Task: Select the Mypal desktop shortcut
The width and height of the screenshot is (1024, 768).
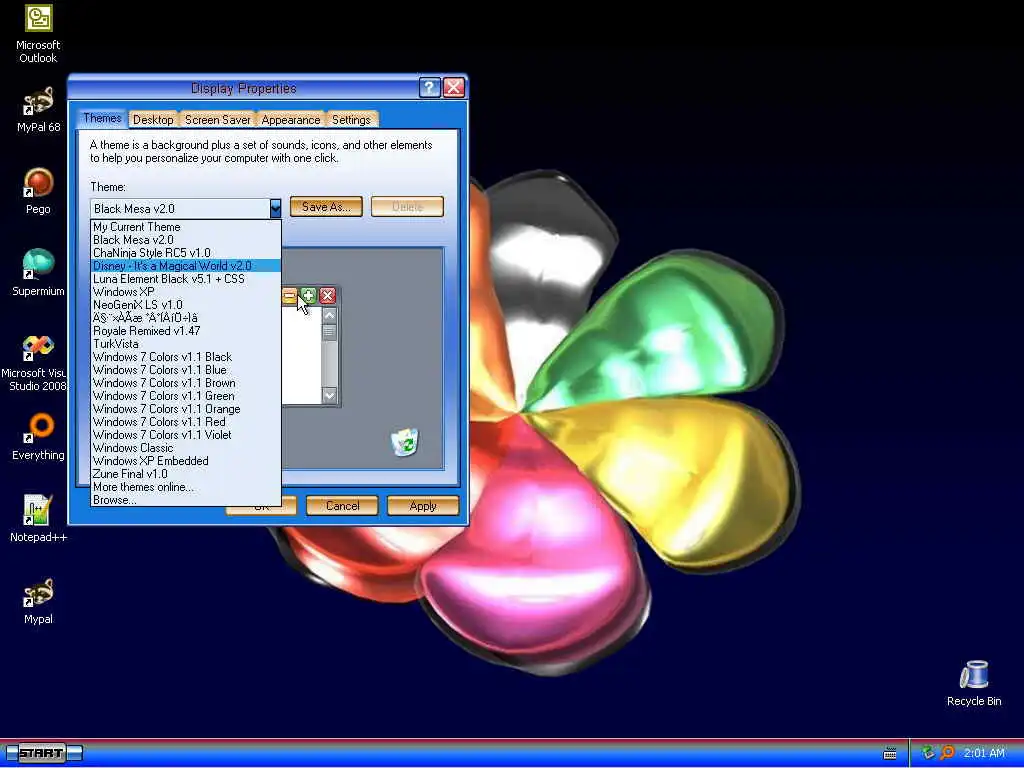Action: 38,601
